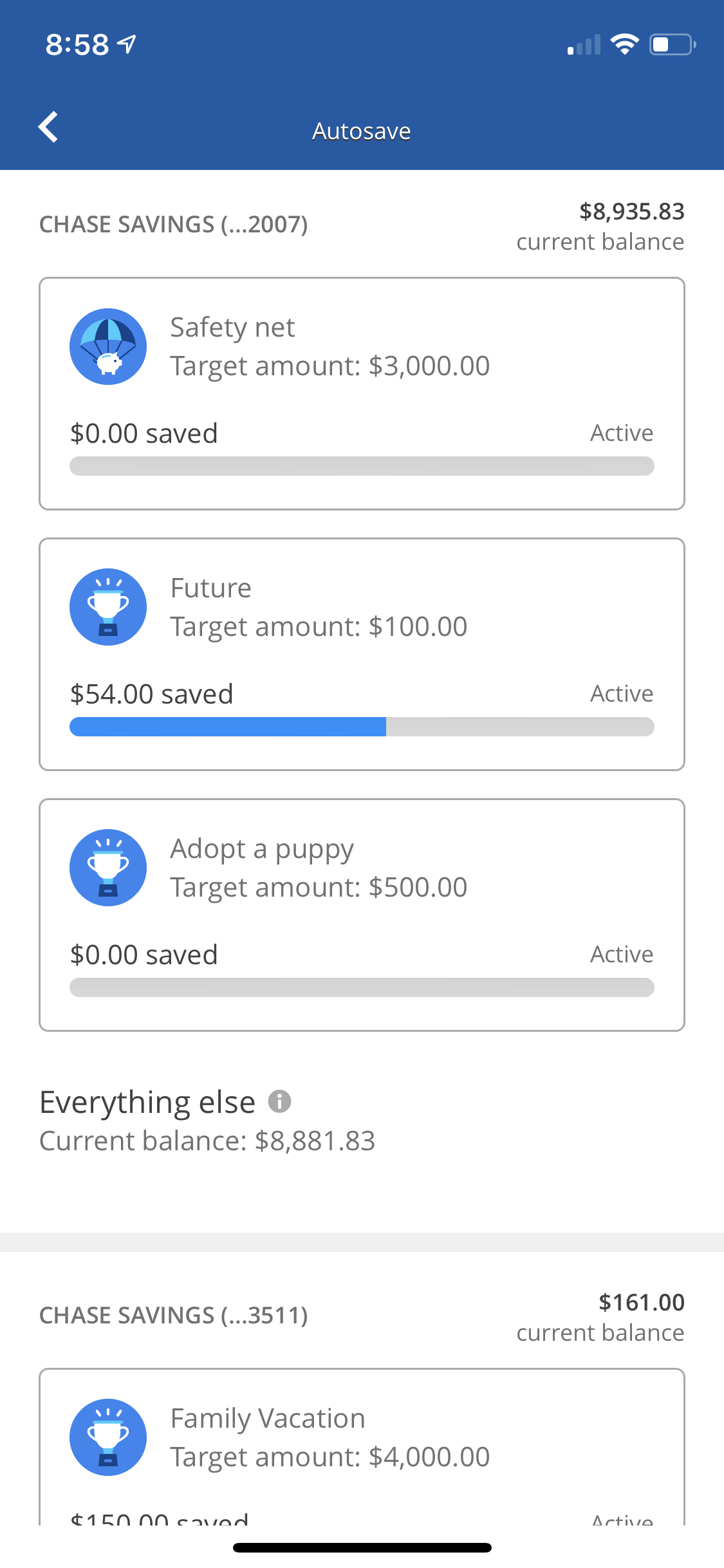Tap Family Vacation target amount text
Screen dimensions: 724x1568
(330, 1457)
